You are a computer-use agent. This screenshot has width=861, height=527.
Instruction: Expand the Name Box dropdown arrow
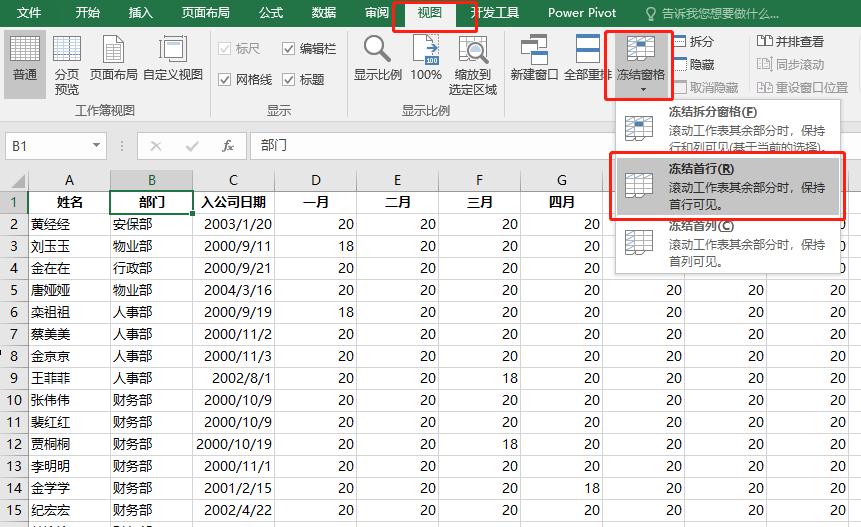click(96, 145)
